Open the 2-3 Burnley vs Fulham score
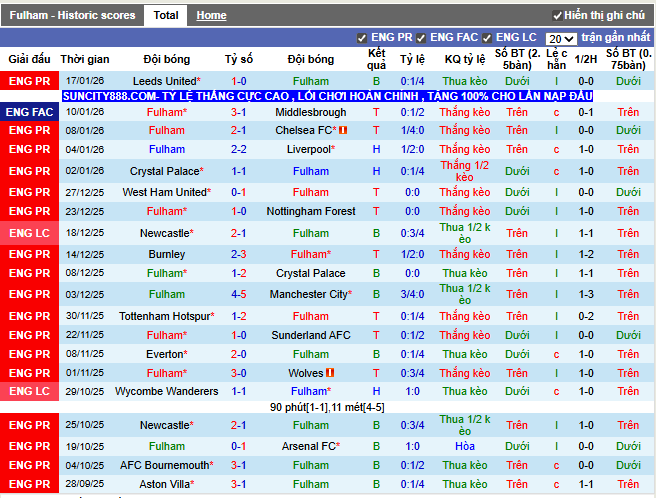 click(x=238, y=254)
